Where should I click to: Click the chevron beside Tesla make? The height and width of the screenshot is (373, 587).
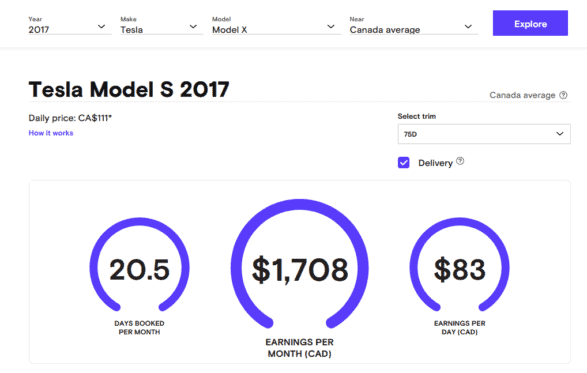pyautogui.click(x=193, y=27)
